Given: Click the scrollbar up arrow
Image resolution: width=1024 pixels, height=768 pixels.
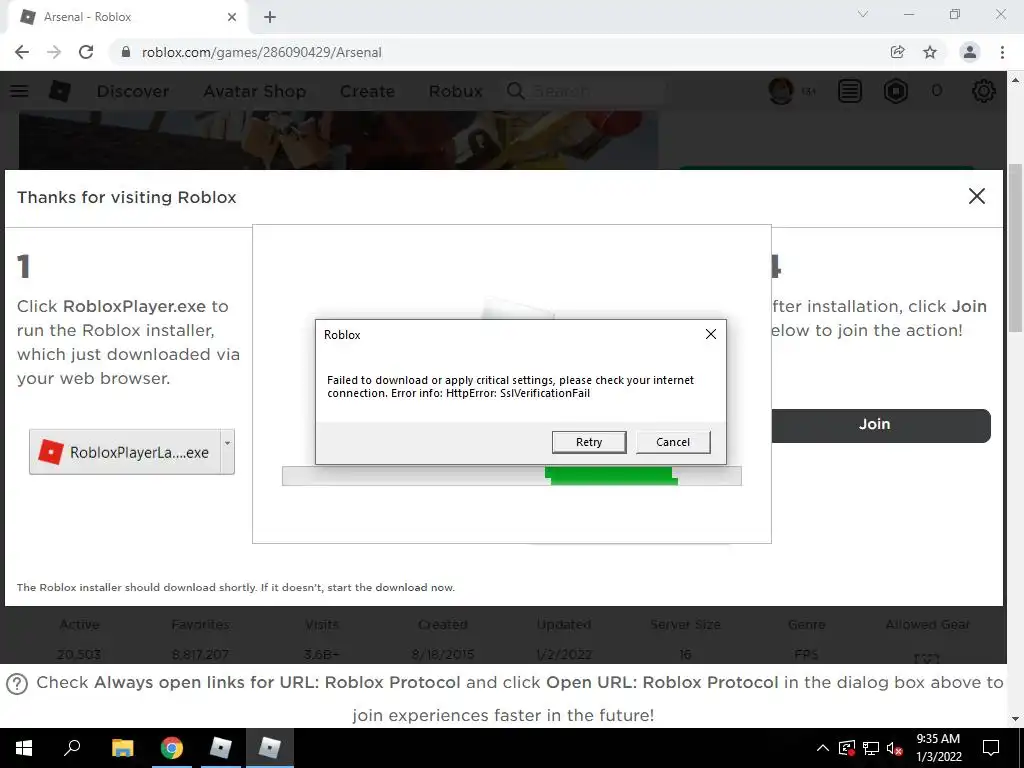Looking at the screenshot, I should [1015, 80].
